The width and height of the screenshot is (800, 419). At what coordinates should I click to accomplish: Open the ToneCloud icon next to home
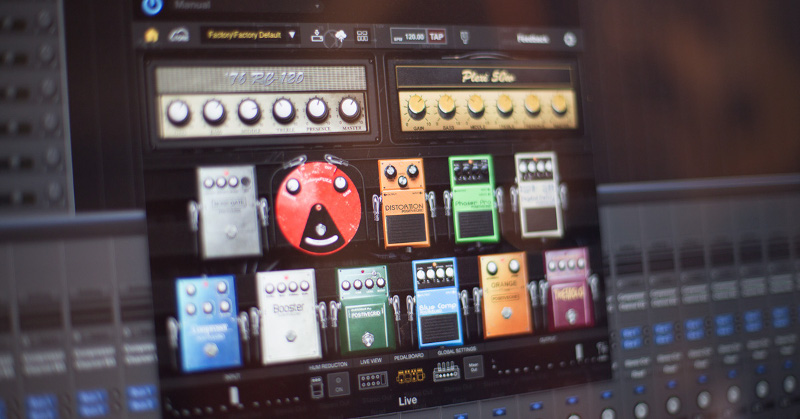(x=179, y=35)
